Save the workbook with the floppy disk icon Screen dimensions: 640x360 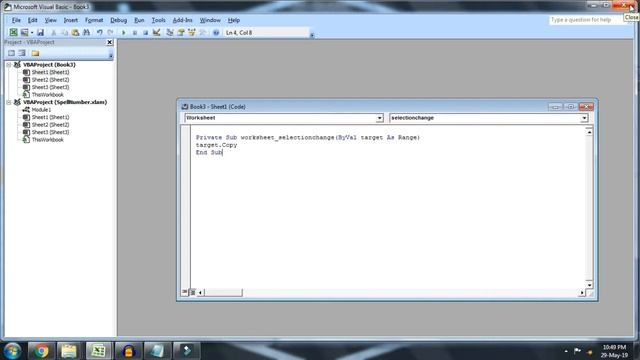coord(40,32)
